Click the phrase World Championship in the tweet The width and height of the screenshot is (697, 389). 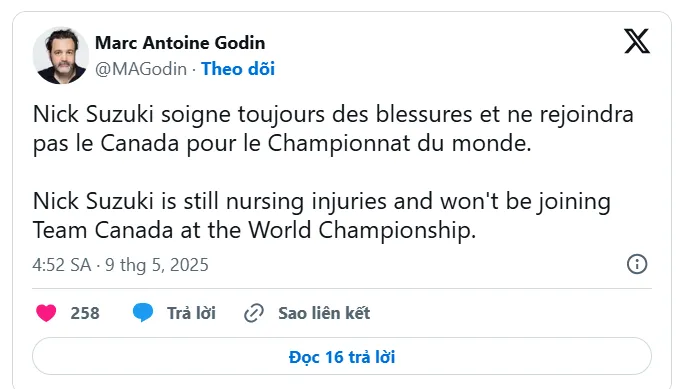362,231
